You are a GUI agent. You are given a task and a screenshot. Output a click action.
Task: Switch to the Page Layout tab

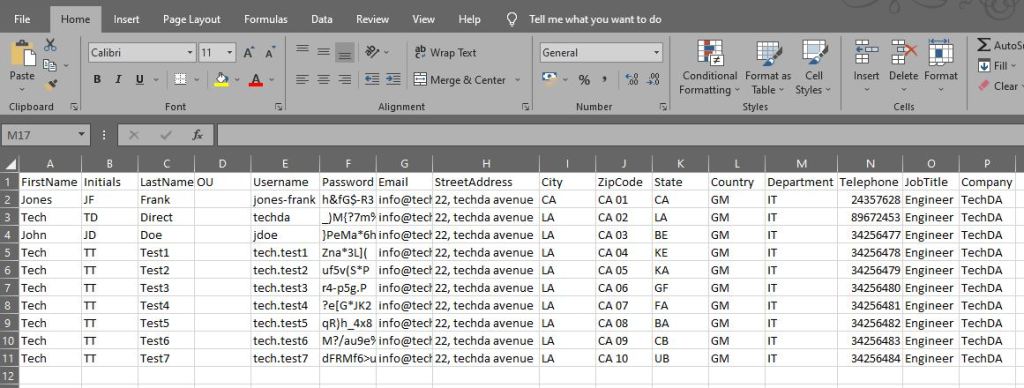click(x=192, y=20)
